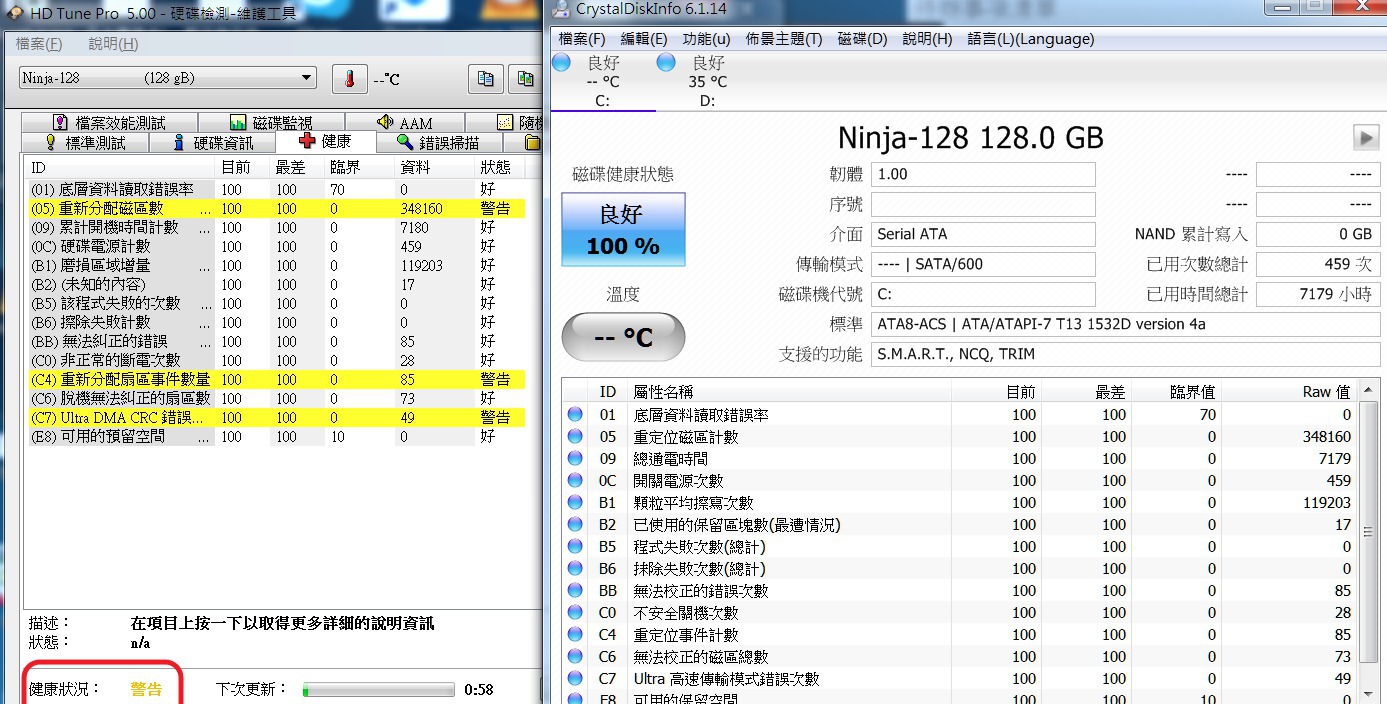Click the blue status orb for attribute C7

[x=575, y=678]
